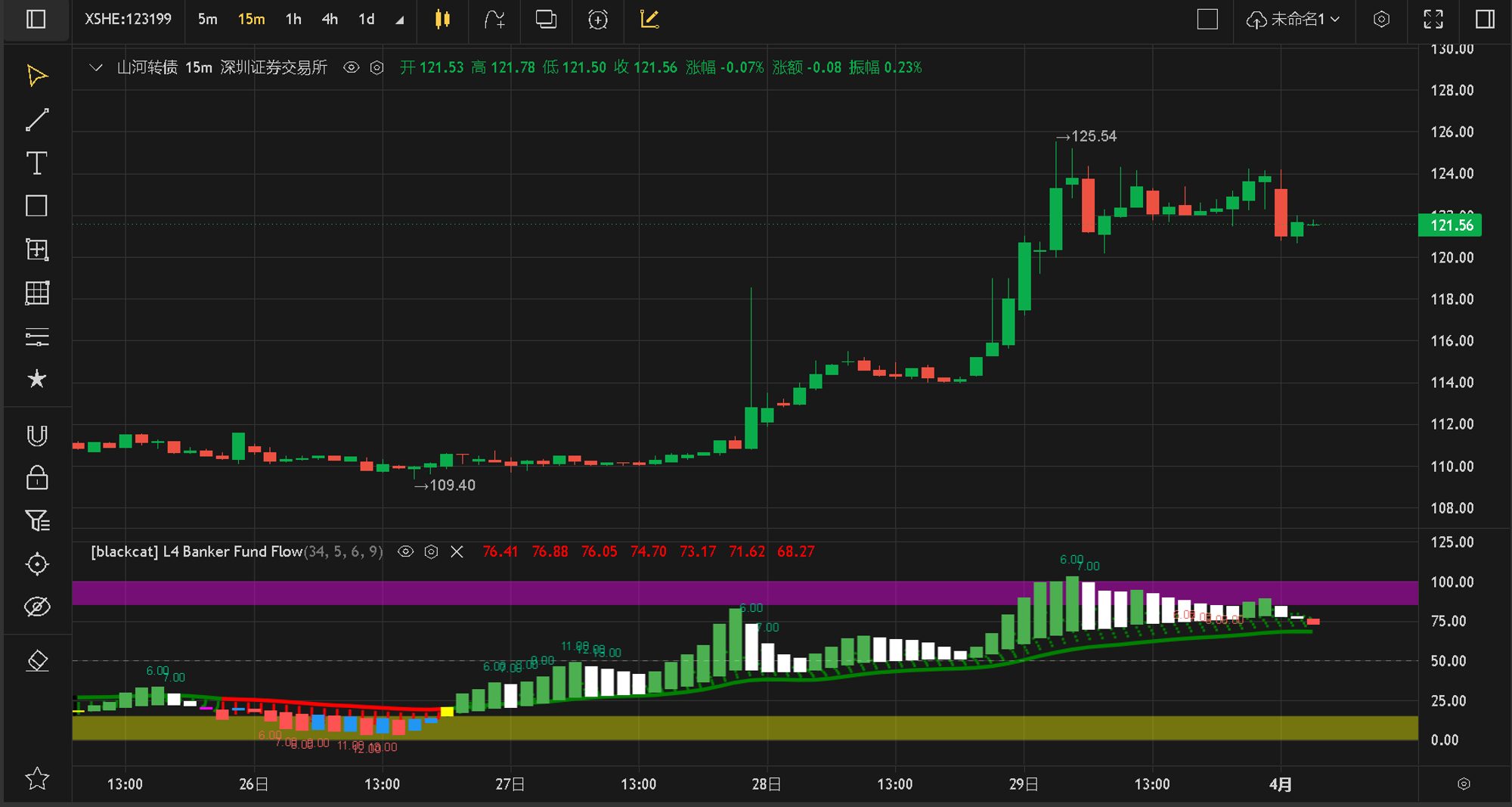Expand more timeframes triangle
This screenshot has width=1512, height=807.
tap(400, 20)
